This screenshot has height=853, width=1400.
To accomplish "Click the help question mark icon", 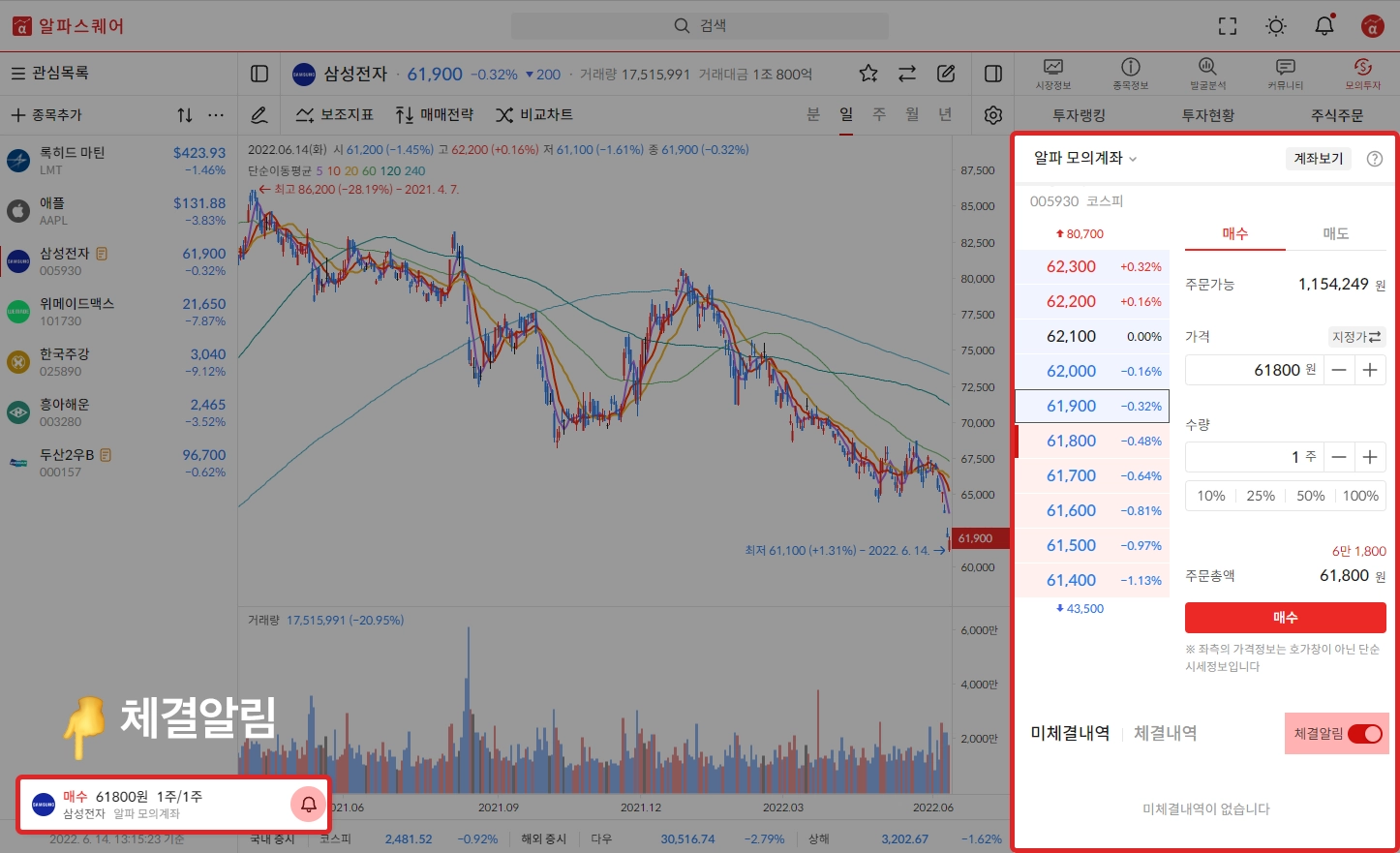I will pos(1375,159).
